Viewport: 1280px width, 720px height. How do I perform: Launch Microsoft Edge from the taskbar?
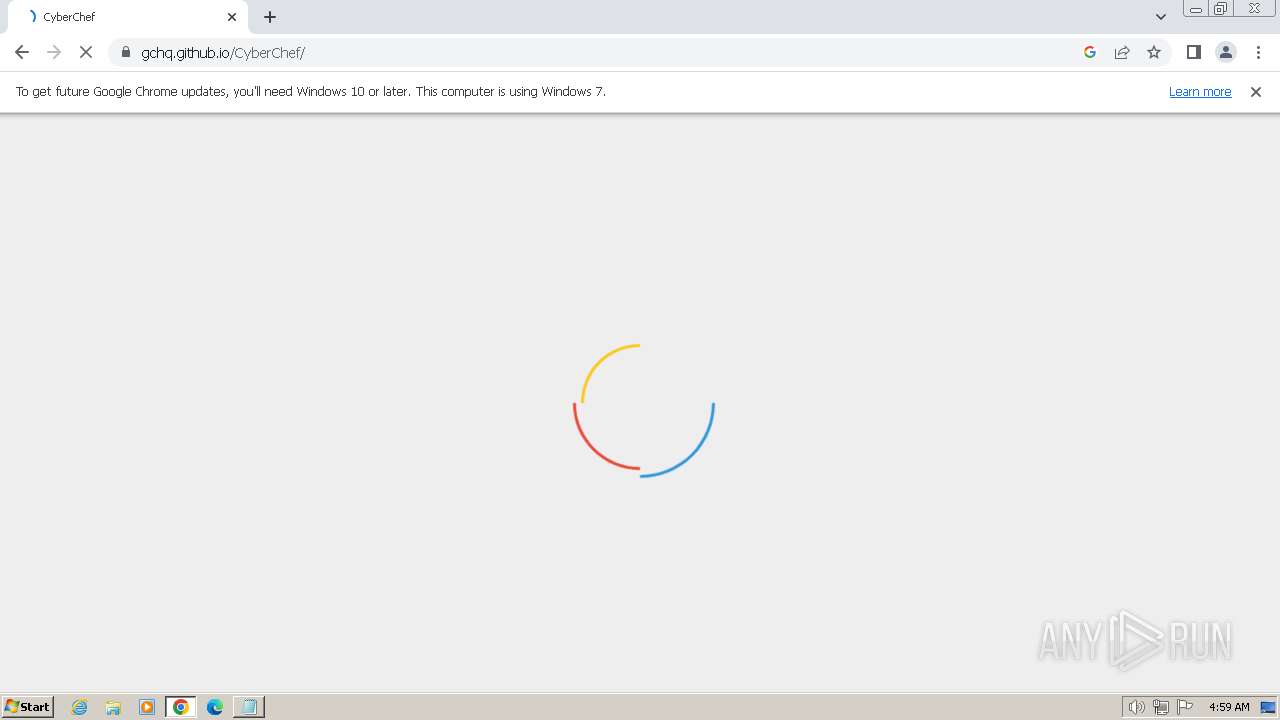215,707
